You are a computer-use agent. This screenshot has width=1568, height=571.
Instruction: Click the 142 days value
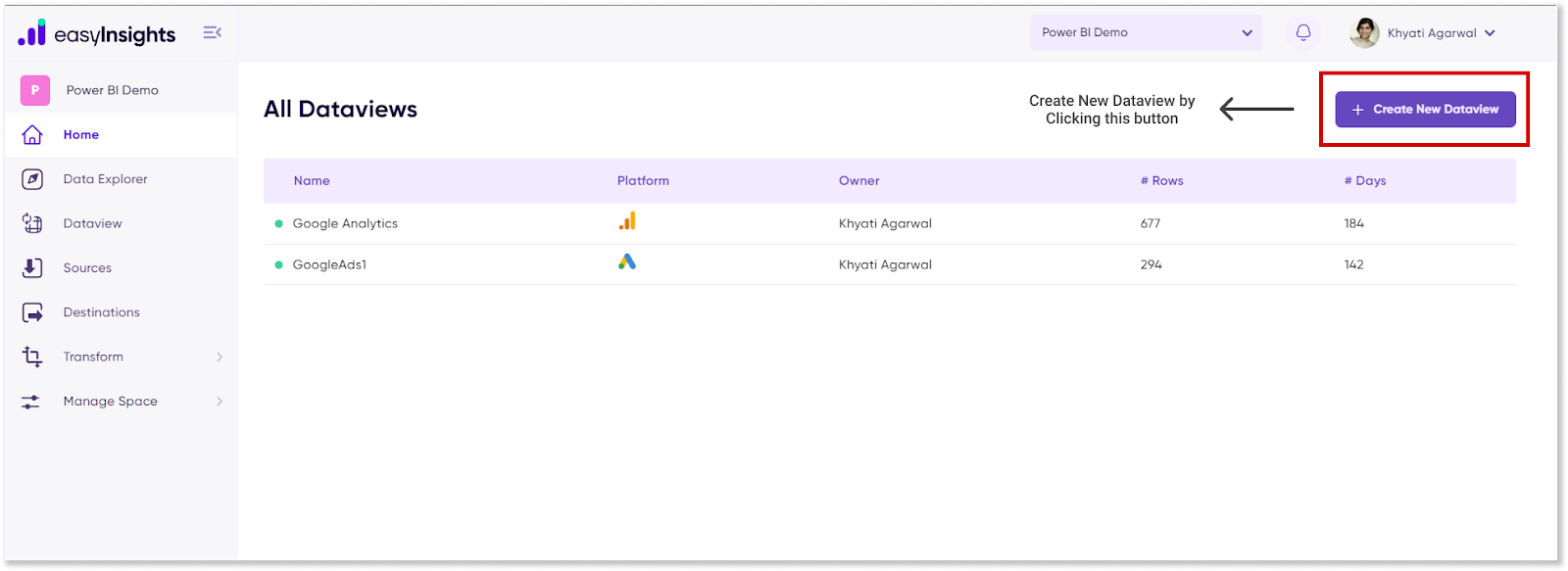[x=1354, y=264]
